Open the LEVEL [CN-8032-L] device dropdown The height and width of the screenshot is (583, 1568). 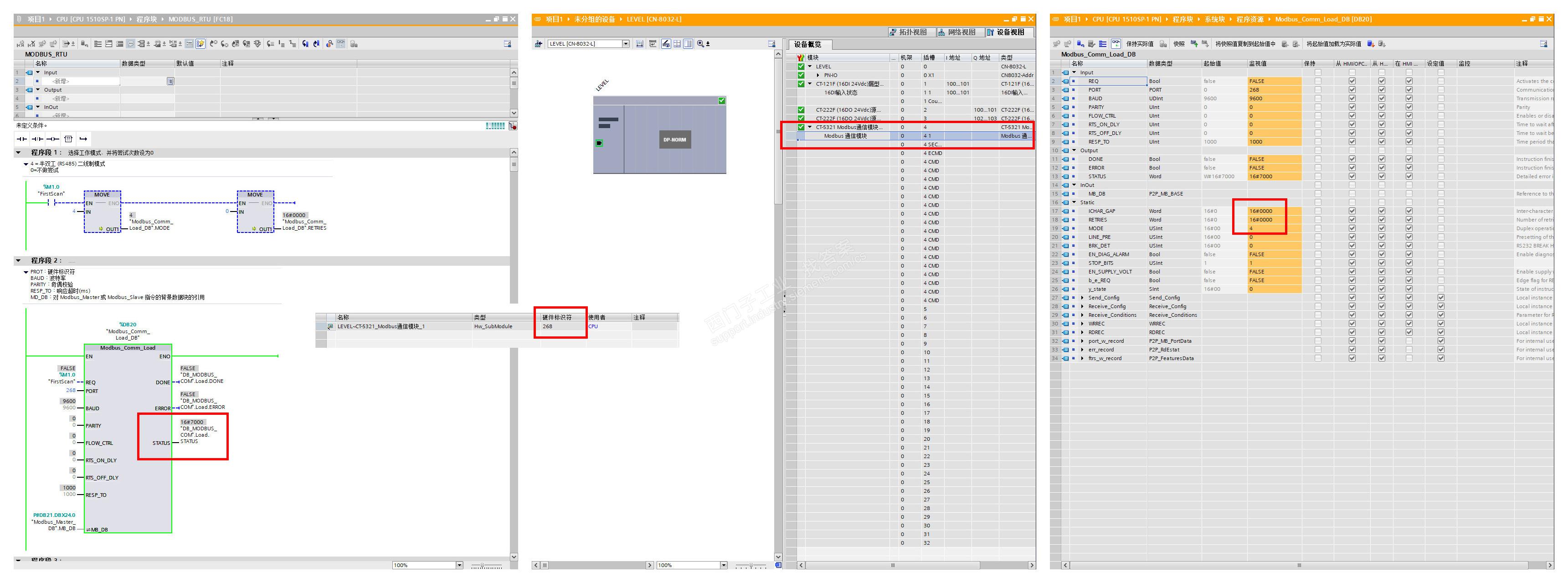click(x=626, y=44)
